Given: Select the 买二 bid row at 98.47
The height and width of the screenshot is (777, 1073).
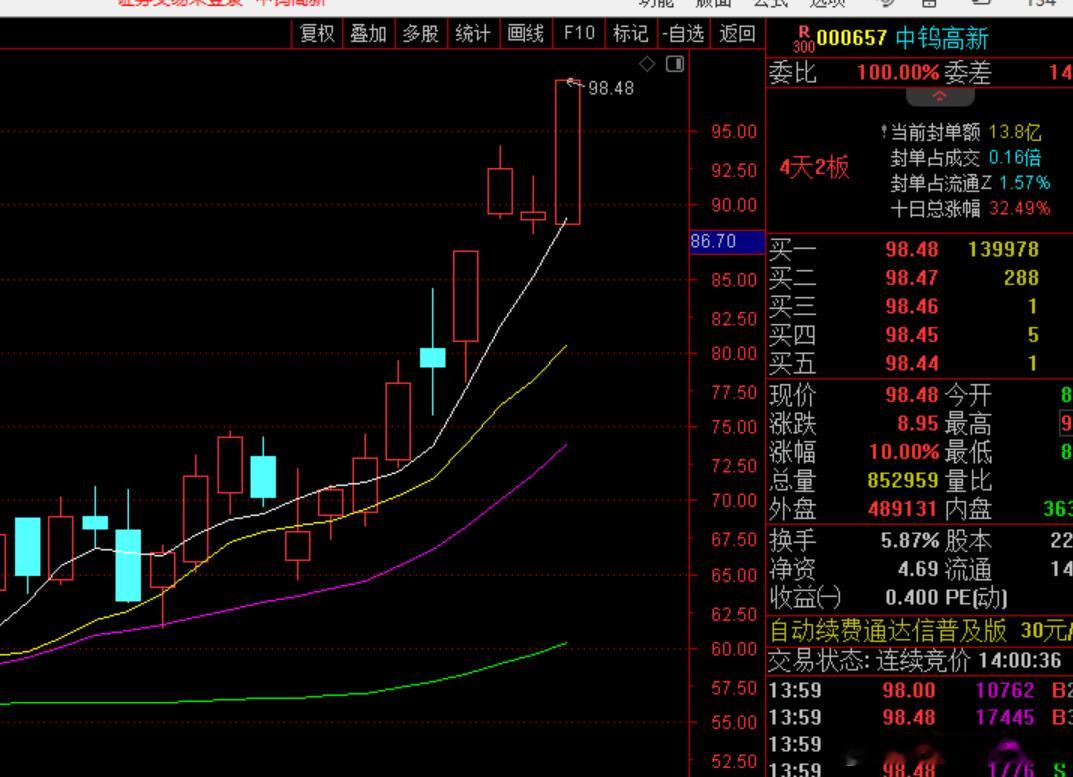Looking at the screenshot, I should point(920,278).
